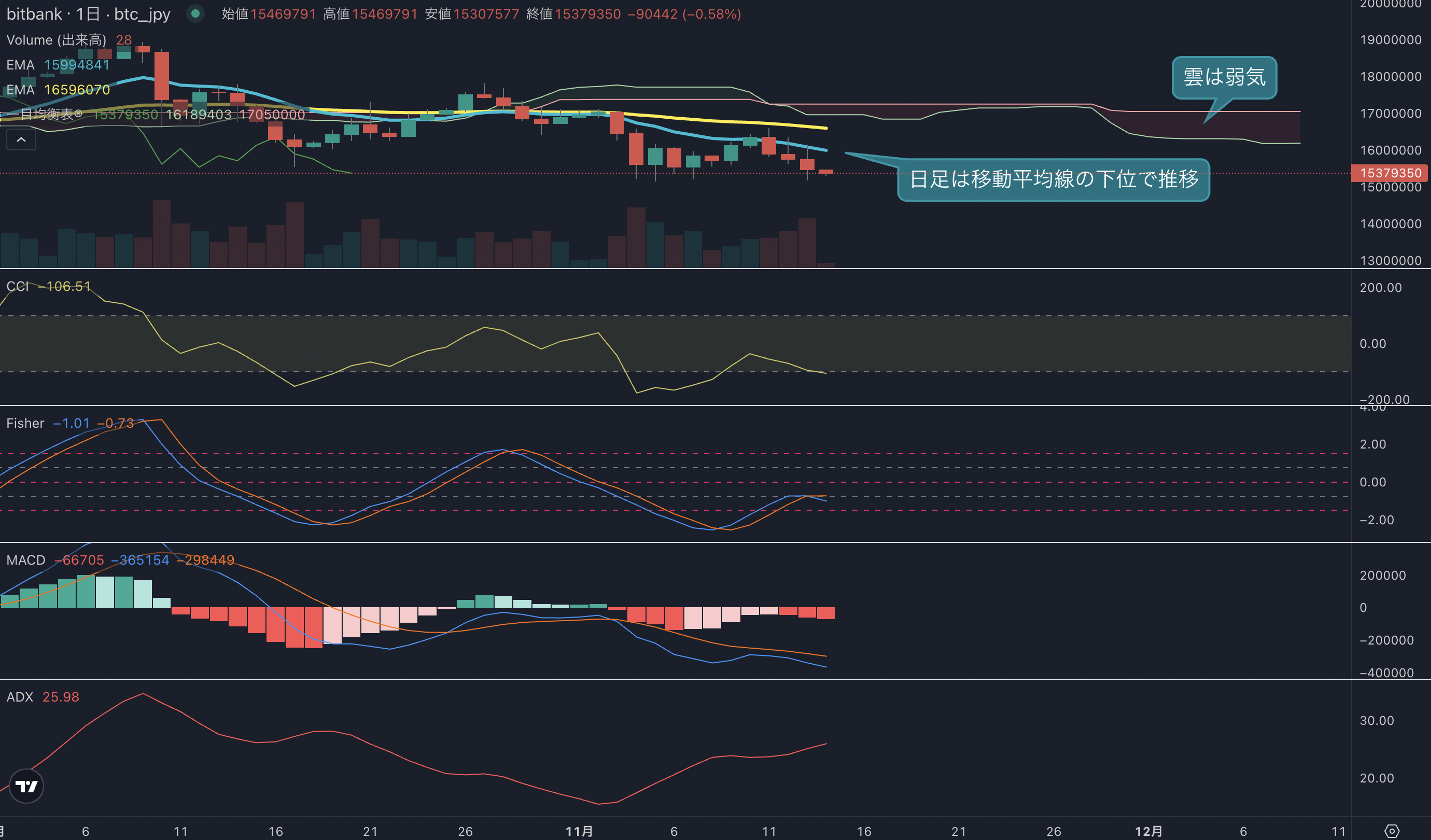Click the green market status dot
This screenshot has width=1431, height=840.
(x=195, y=13)
